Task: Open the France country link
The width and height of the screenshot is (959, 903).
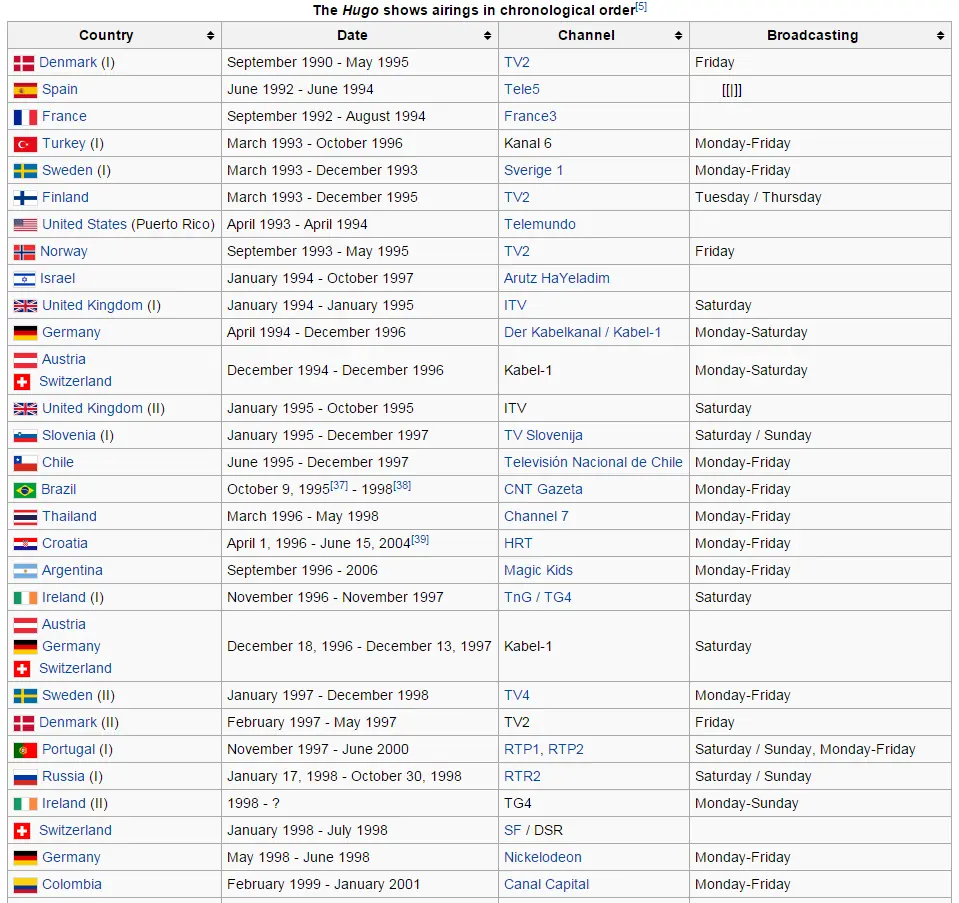Action: [x=64, y=116]
